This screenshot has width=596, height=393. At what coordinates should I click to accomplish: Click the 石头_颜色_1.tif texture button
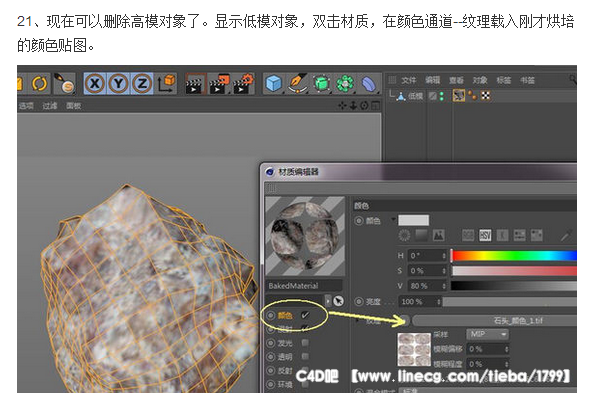[x=495, y=321]
